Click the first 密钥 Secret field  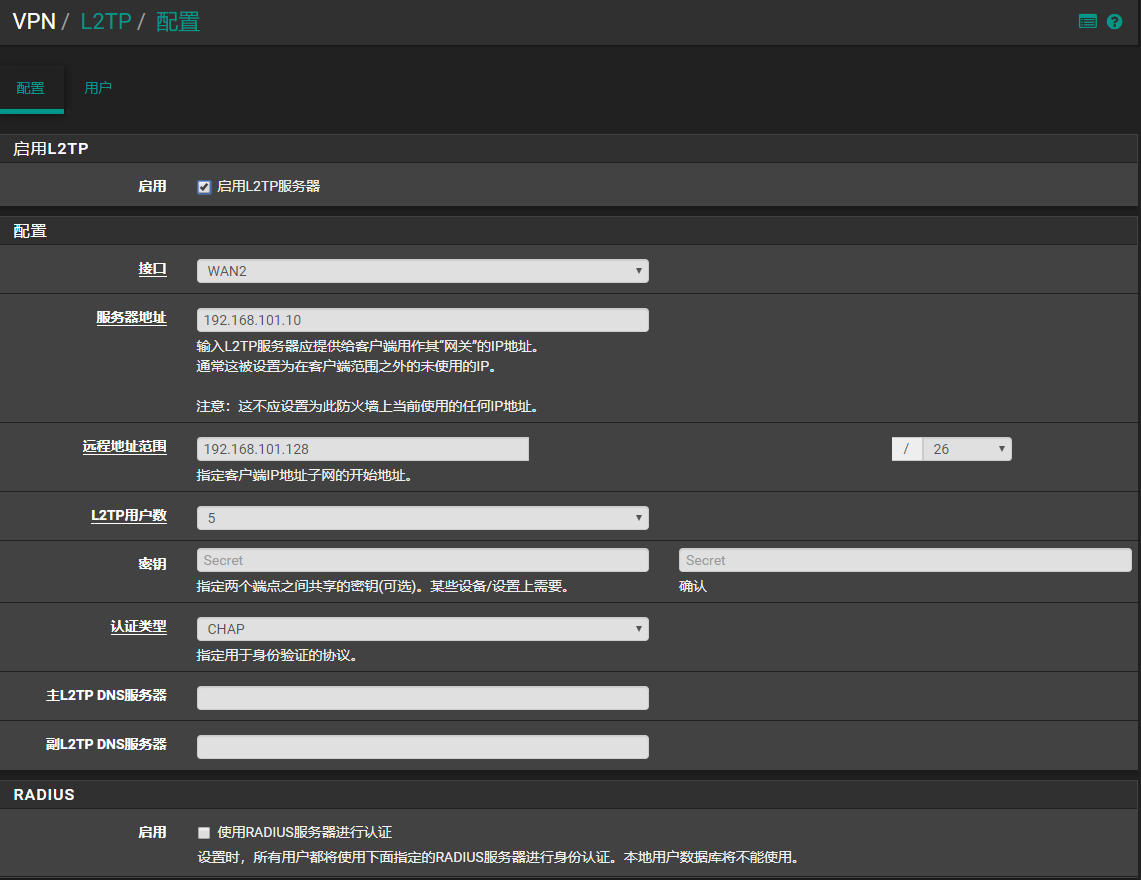tap(422, 560)
